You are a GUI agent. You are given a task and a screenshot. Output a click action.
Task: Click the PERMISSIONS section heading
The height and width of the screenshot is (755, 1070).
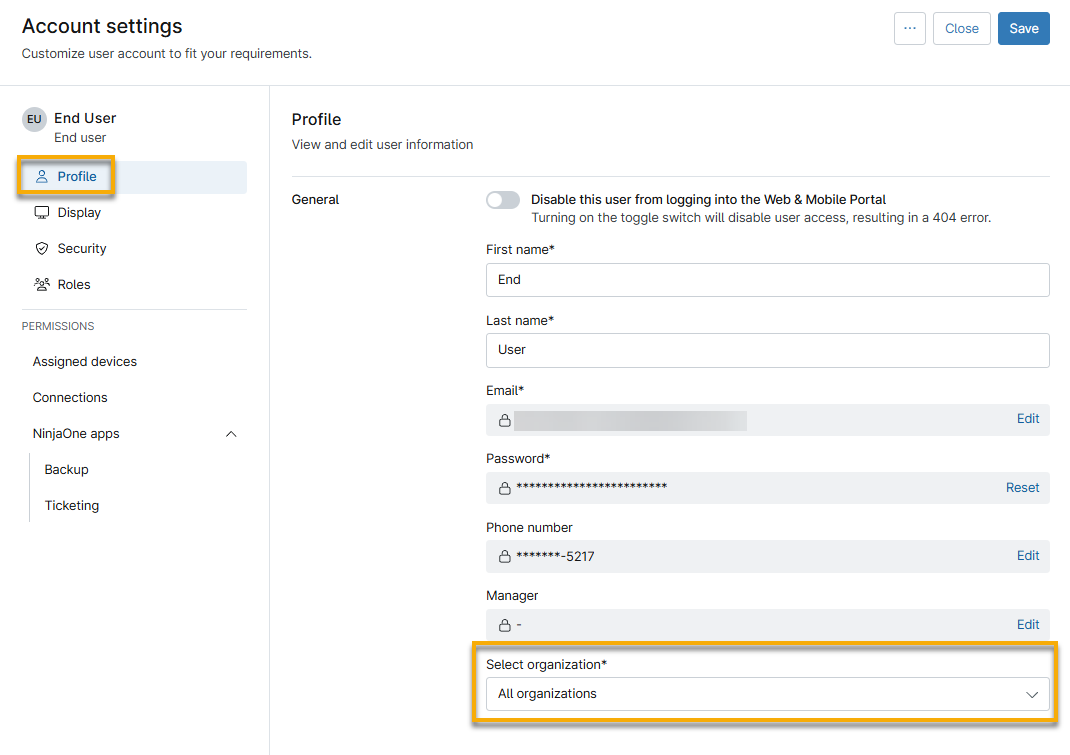point(58,326)
